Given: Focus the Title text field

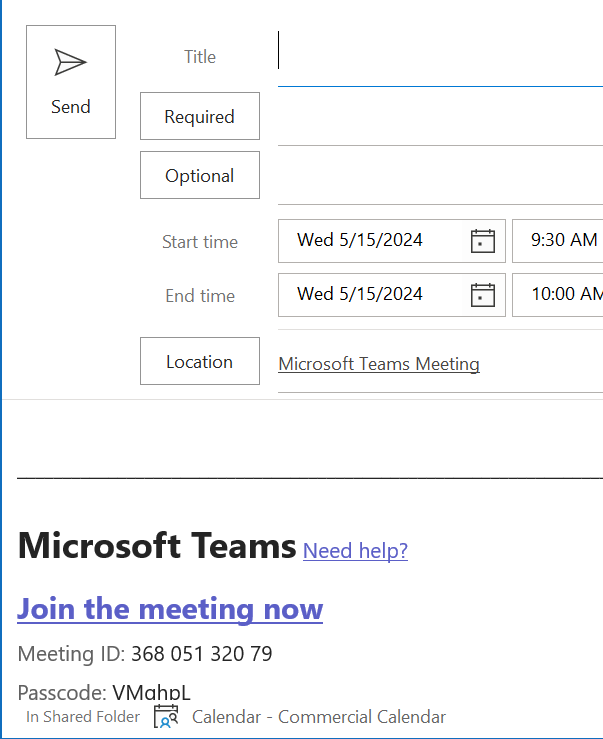Looking at the screenshot, I should click(440, 57).
